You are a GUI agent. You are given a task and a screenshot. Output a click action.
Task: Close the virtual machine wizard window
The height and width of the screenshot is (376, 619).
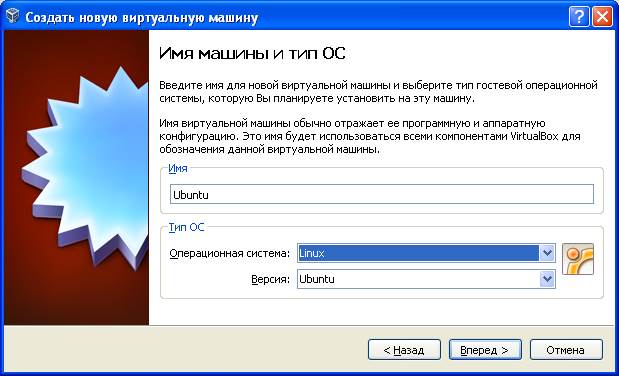(x=603, y=17)
